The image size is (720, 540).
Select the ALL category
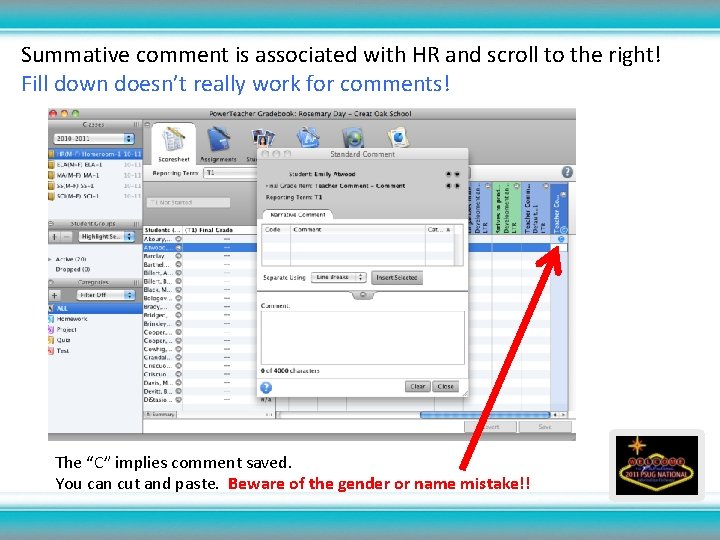96,308
